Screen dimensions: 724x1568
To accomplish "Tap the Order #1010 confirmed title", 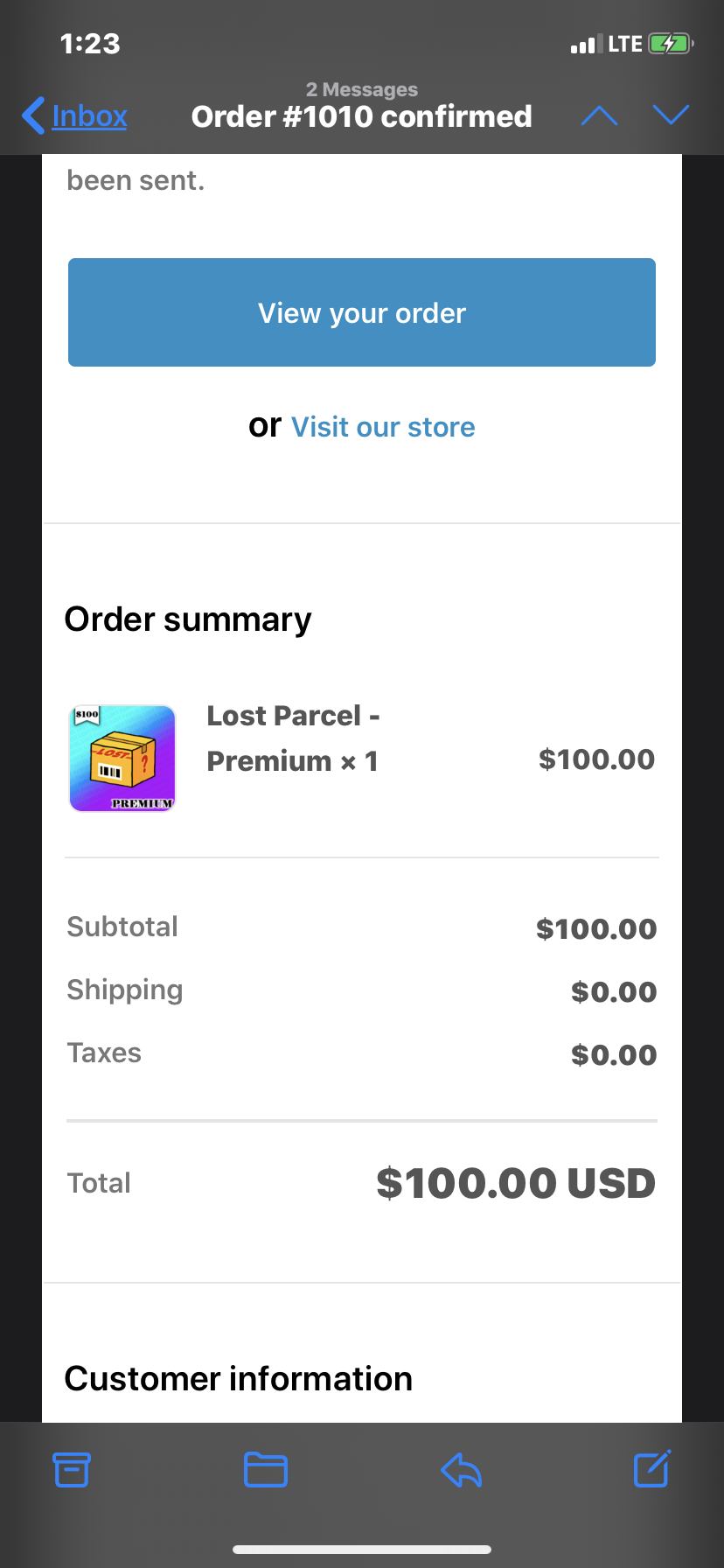I will click(x=362, y=116).
